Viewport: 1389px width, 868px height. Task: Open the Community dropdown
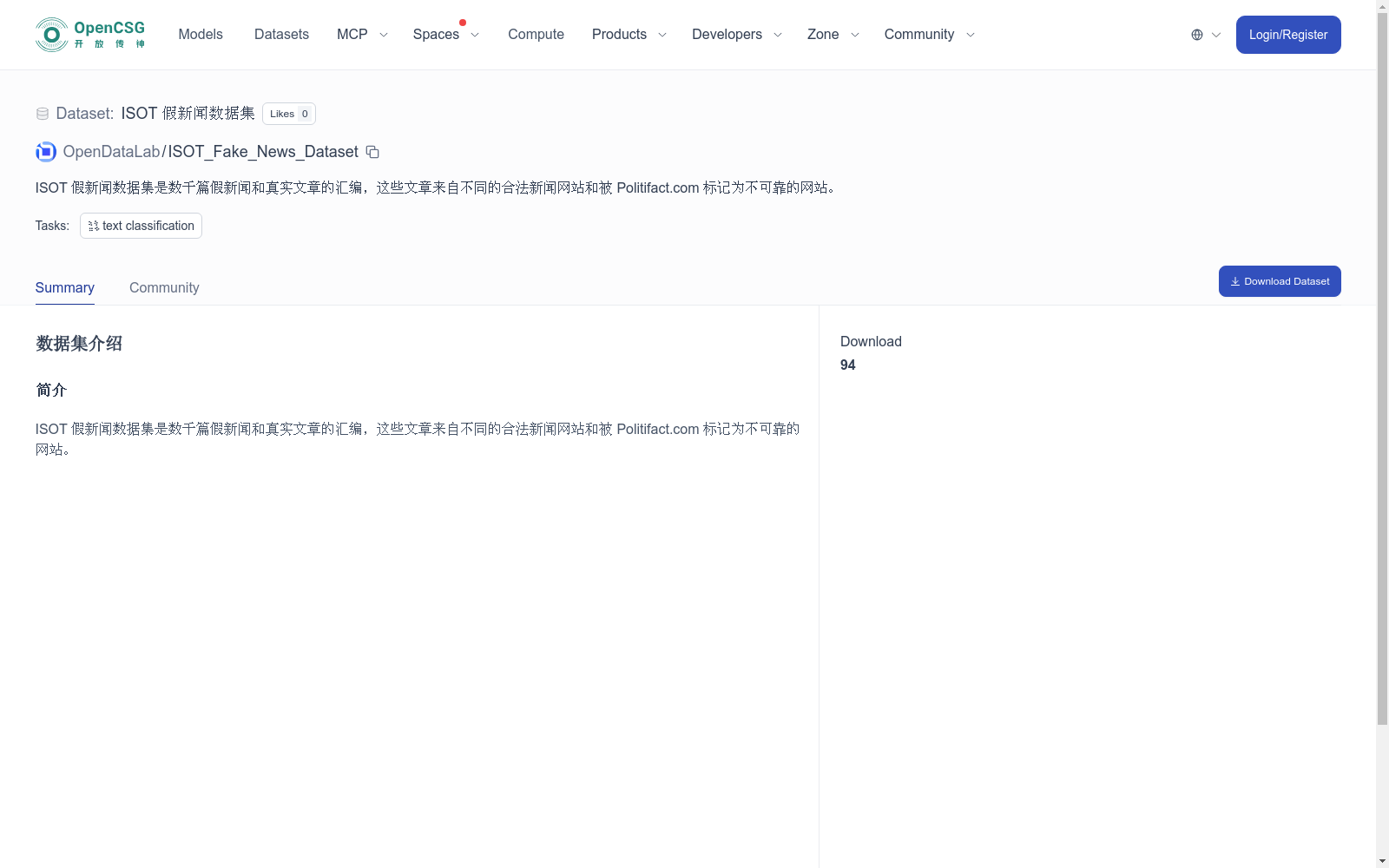tap(928, 34)
